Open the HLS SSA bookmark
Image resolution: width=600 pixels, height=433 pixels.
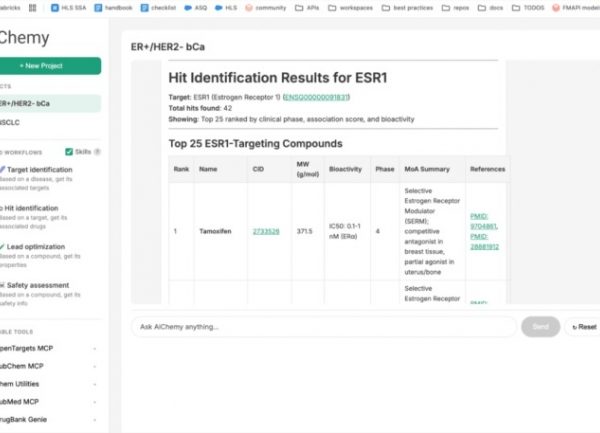point(68,8)
